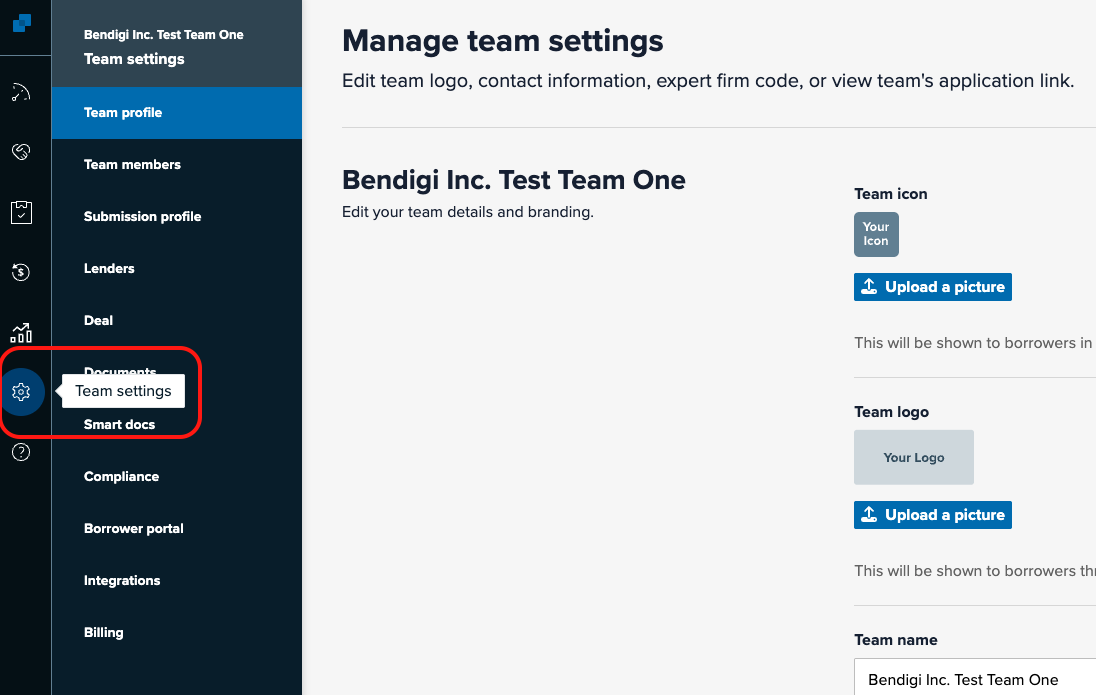Screen dimensions: 1096x695
Task: Select the Team profile menu item
Action: pyautogui.click(x=123, y=113)
